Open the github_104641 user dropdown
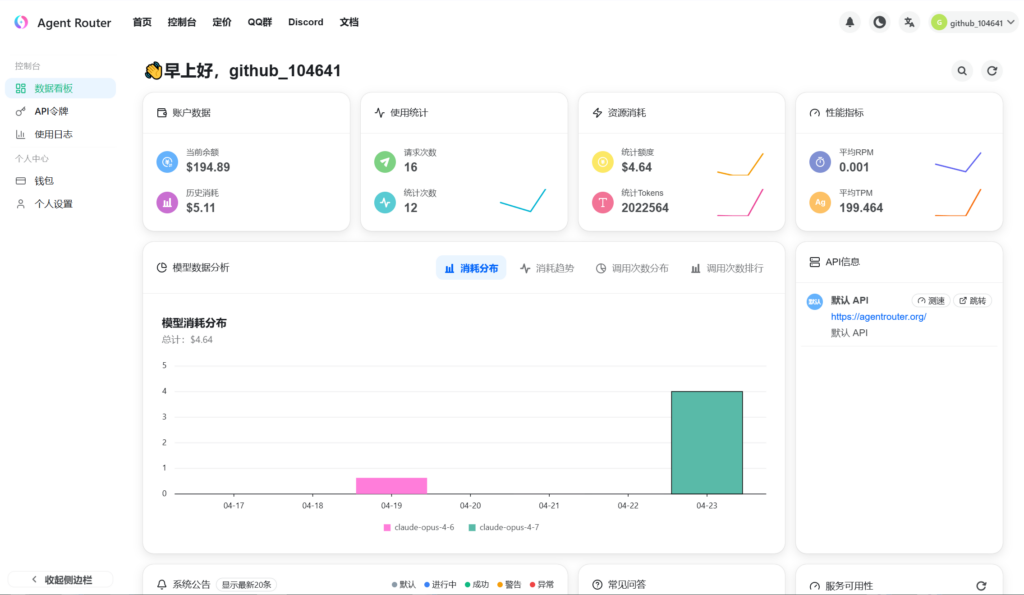 click(973, 22)
